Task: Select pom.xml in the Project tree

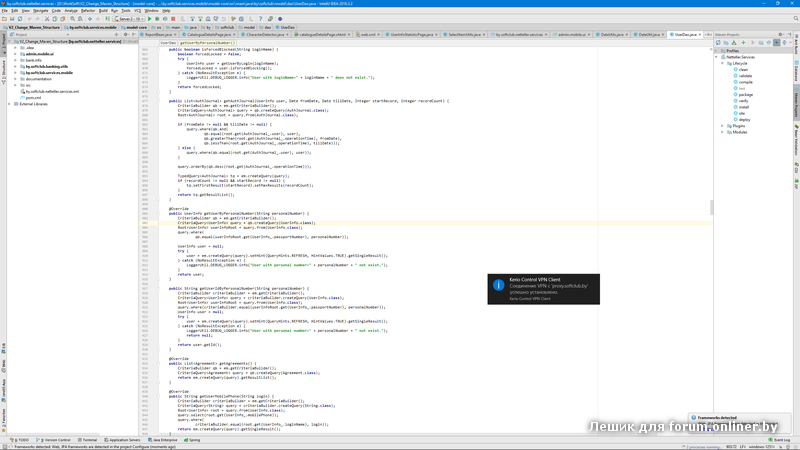Action: pyautogui.click(x=33, y=97)
